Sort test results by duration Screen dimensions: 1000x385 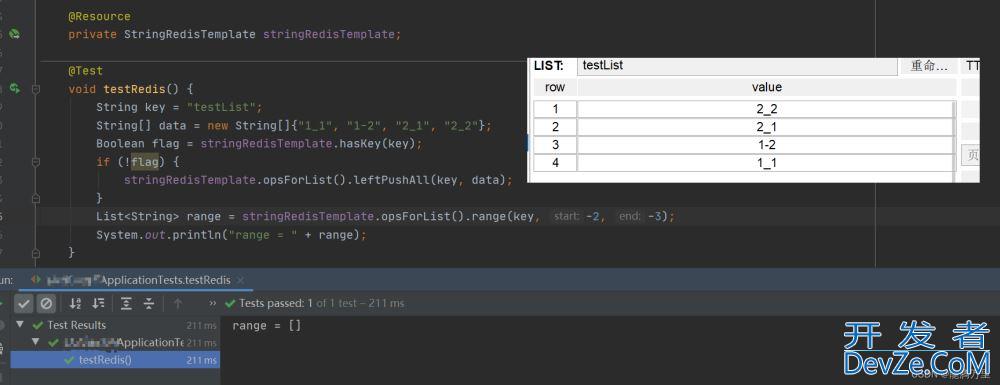98,303
